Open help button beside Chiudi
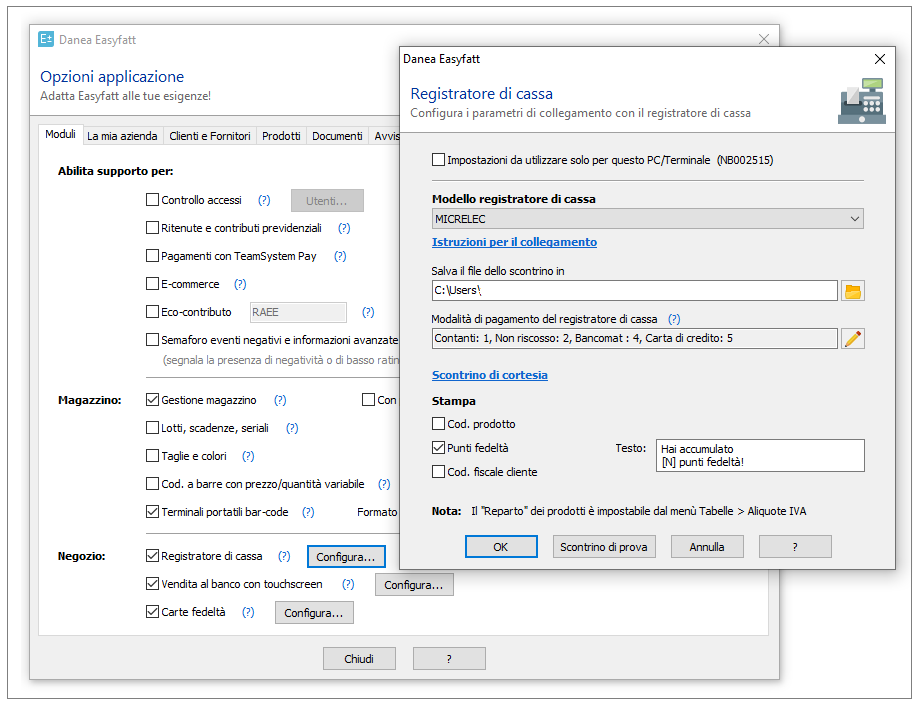The height and width of the screenshot is (710, 922). point(449,659)
